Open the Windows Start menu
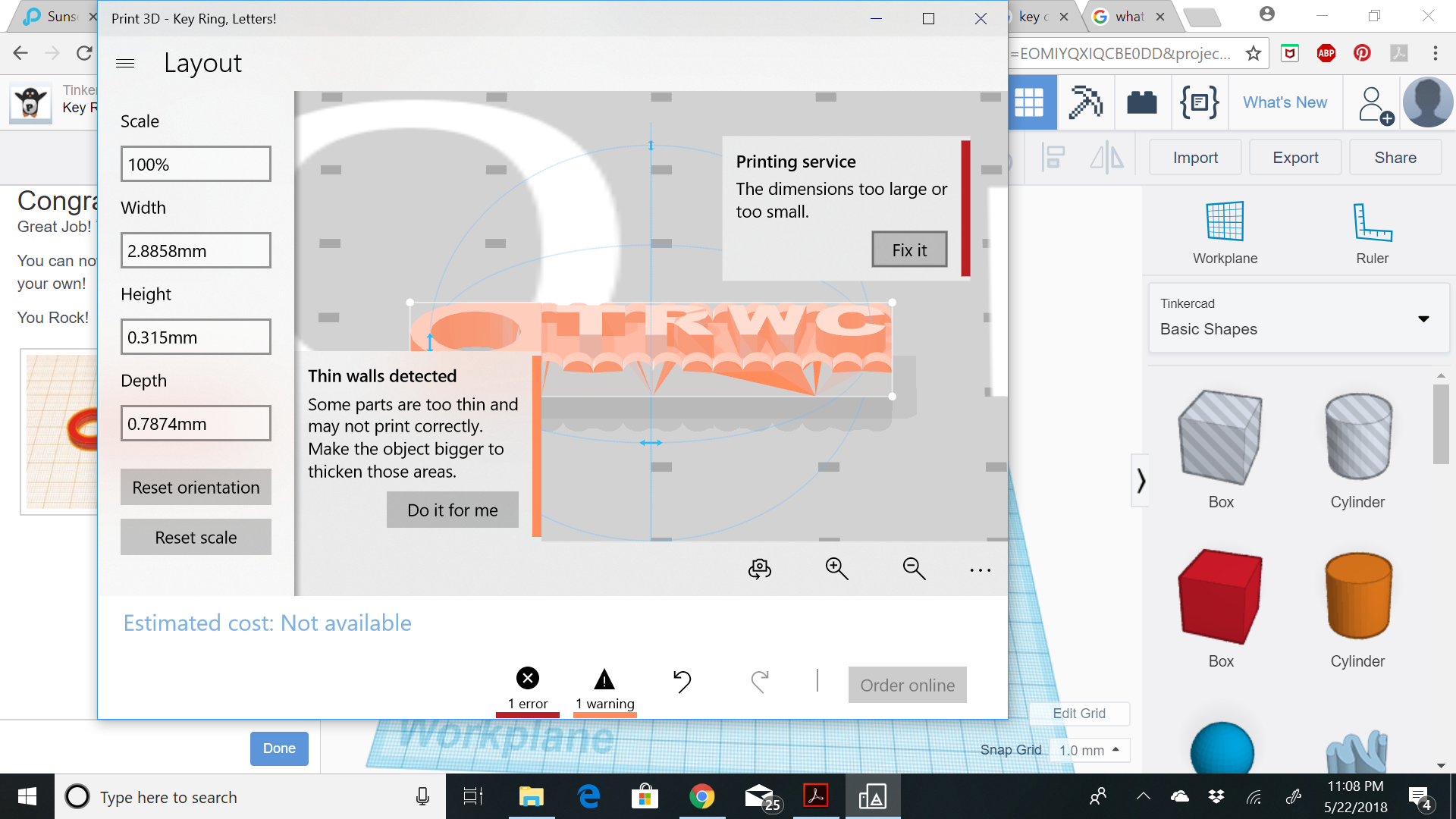The height and width of the screenshot is (819, 1456). tap(27, 796)
